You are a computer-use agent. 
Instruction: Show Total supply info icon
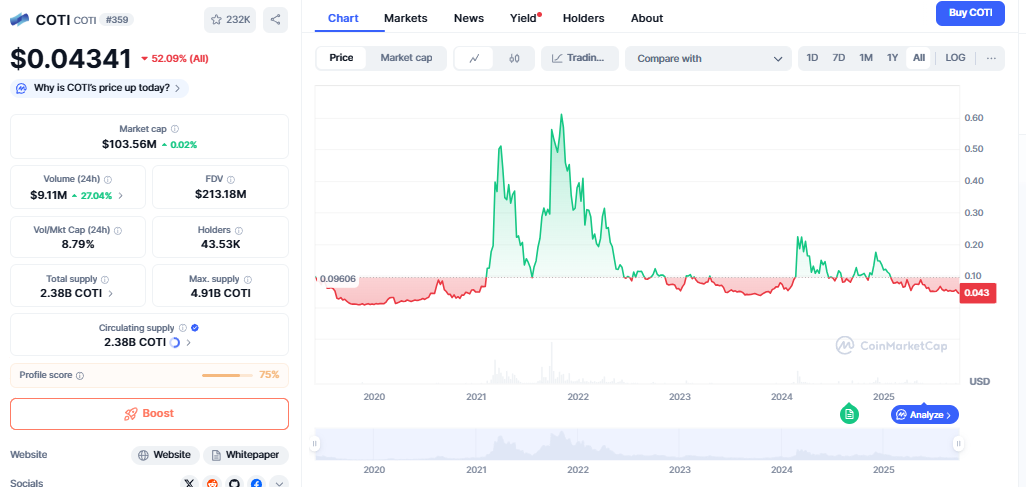[105, 280]
